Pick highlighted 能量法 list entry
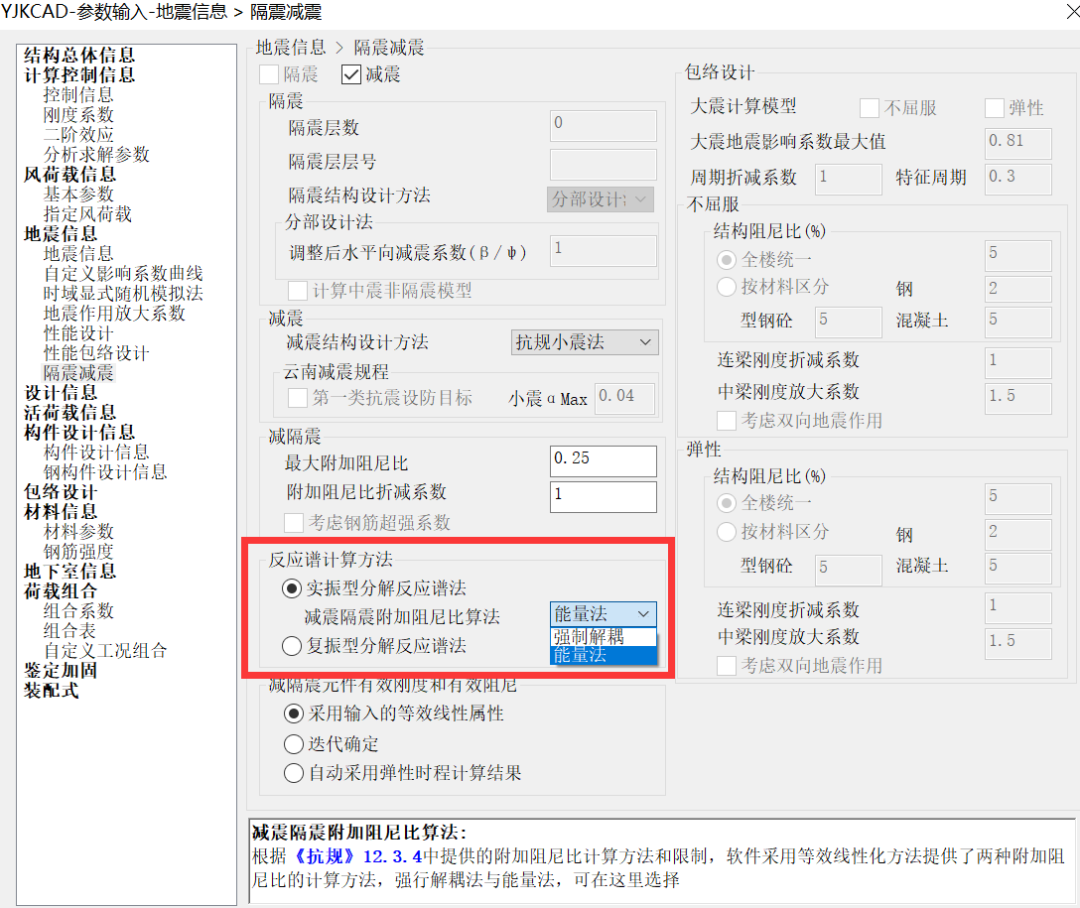The width and height of the screenshot is (1080, 908). coord(603,655)
